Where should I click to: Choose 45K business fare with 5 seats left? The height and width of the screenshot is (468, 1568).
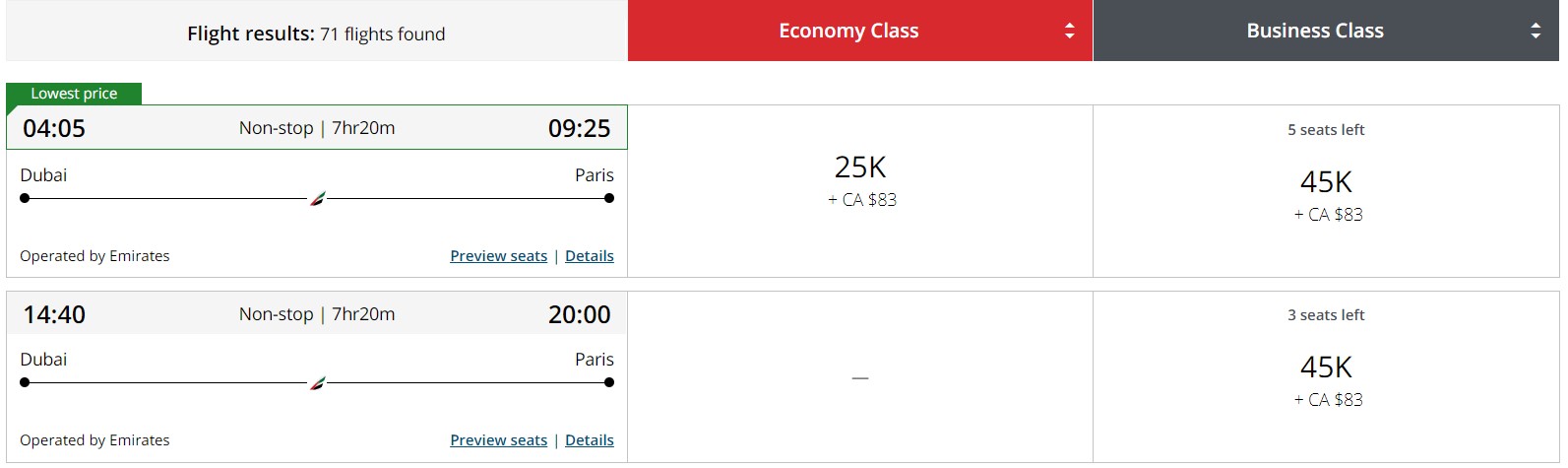click(x=1326, y=191)
